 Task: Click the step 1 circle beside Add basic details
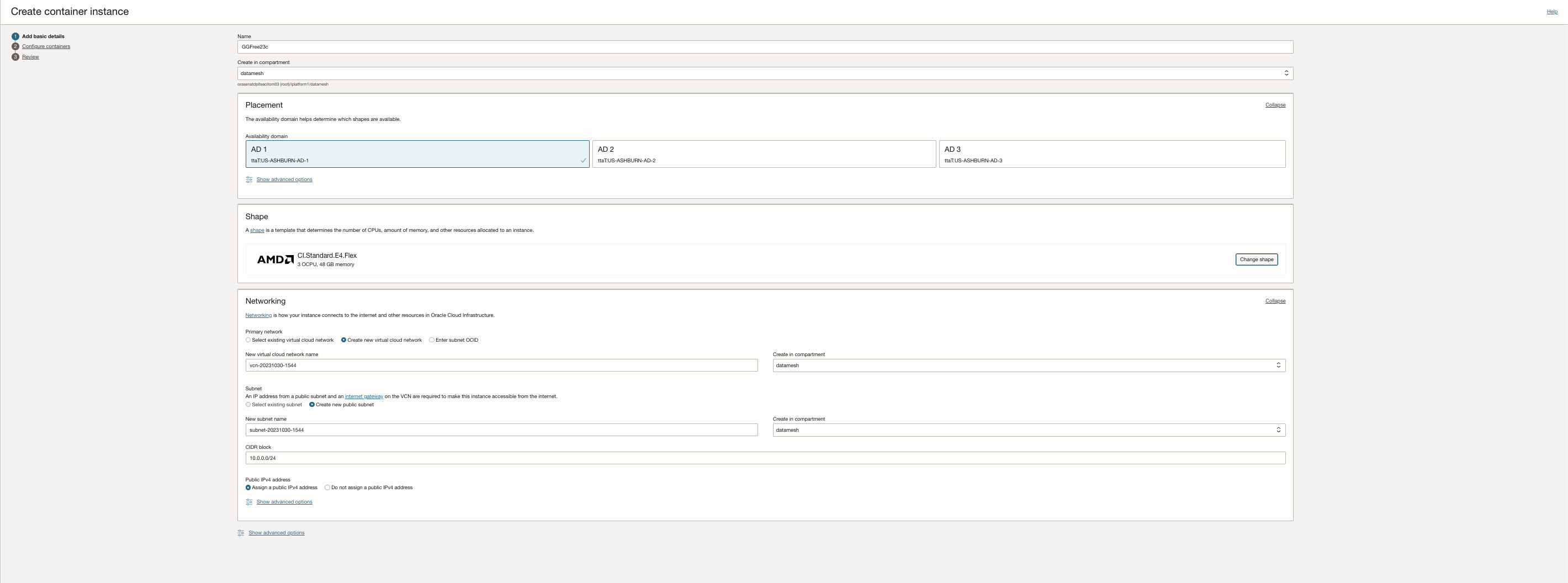[x=16, y=36]
